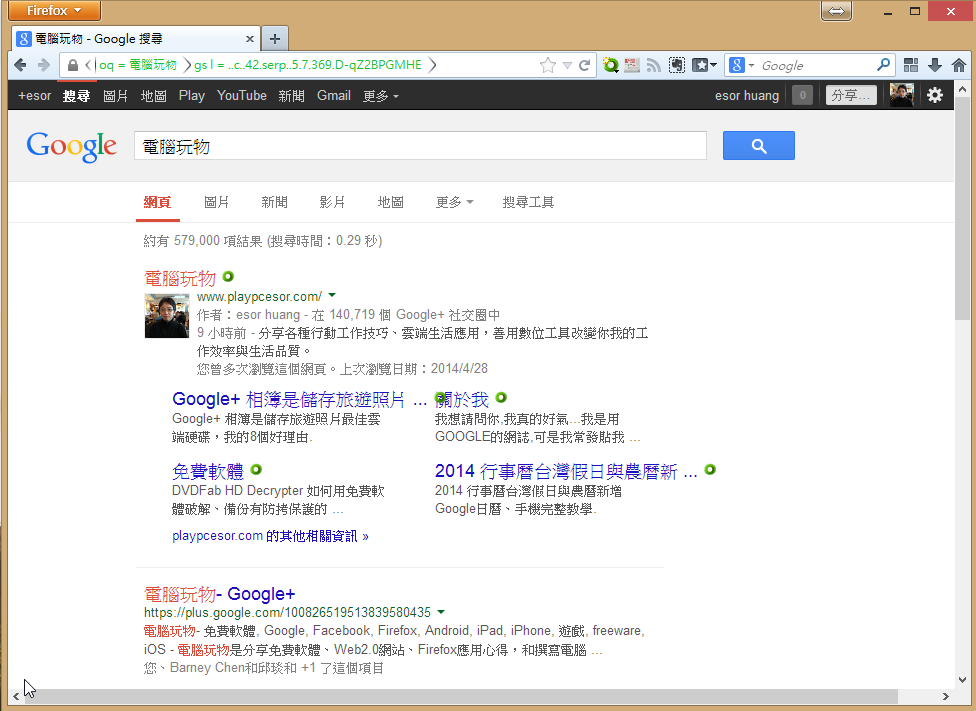Open the 2014 行事曆台灣假日 sitelink

click(x=566, y=471)
